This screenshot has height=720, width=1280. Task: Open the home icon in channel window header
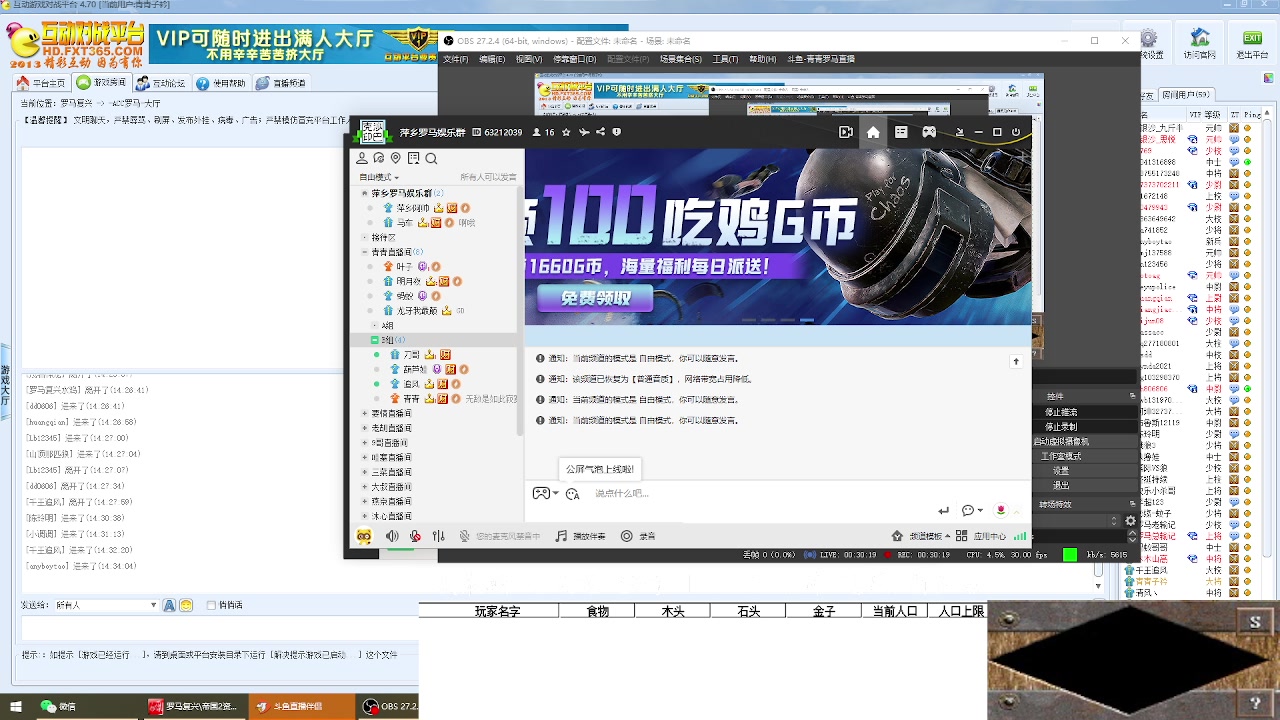873,132
